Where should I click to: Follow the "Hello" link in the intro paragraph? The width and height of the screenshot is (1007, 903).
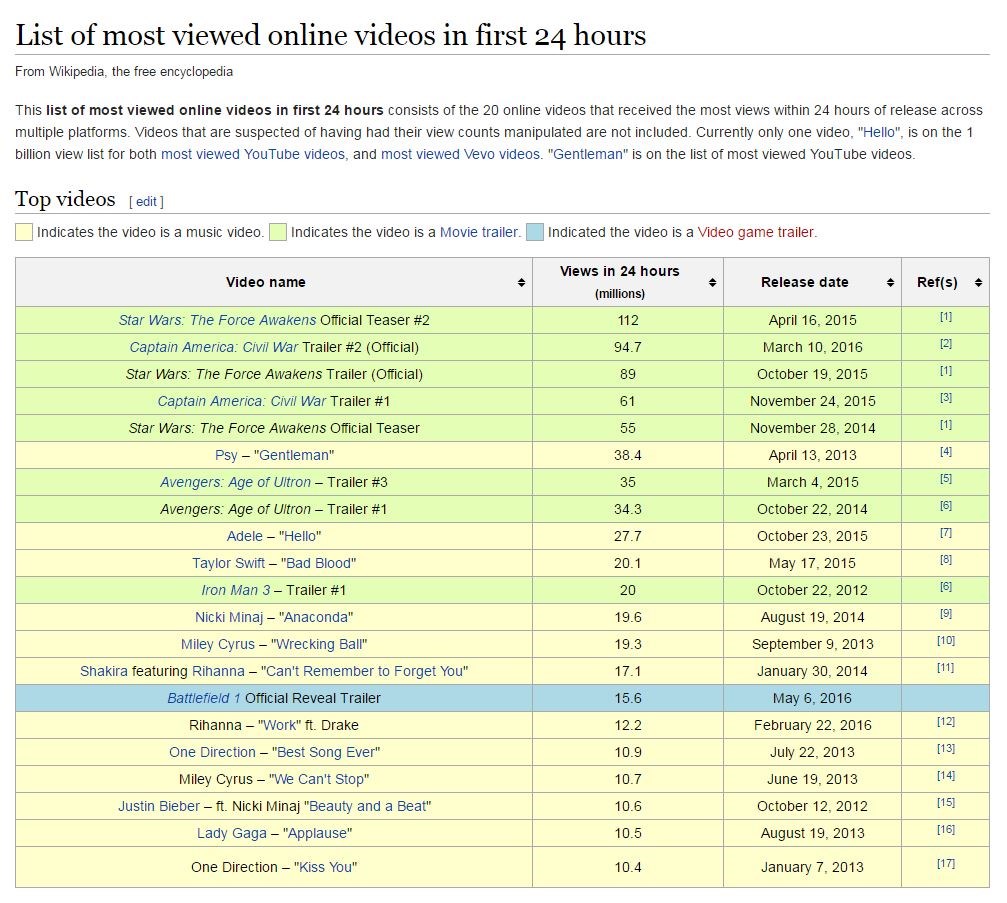[880, 132]
